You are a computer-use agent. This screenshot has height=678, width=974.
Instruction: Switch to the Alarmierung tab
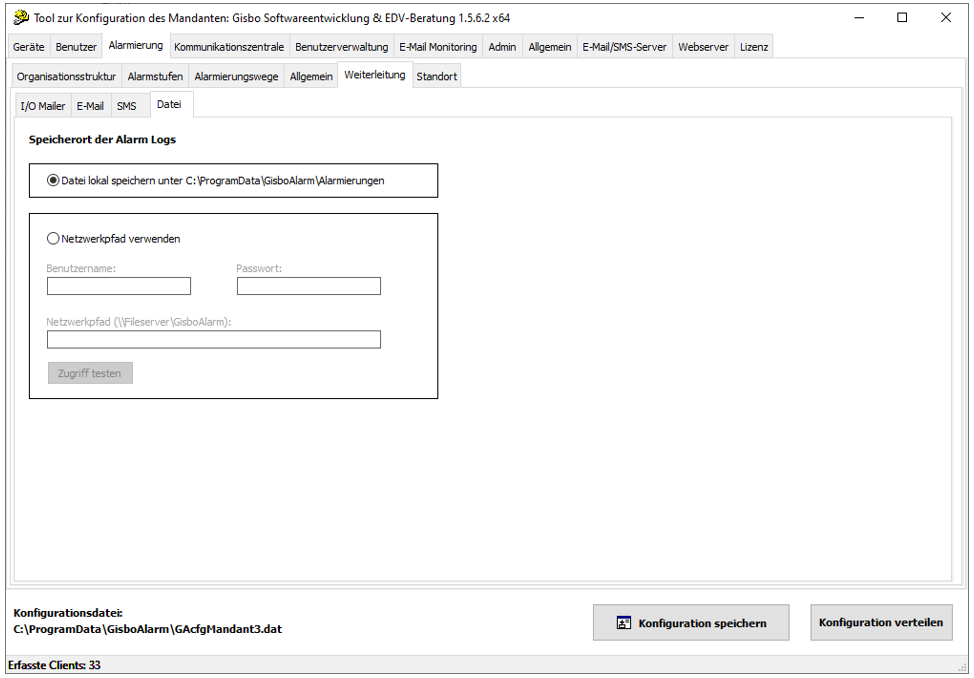[135, 45]
